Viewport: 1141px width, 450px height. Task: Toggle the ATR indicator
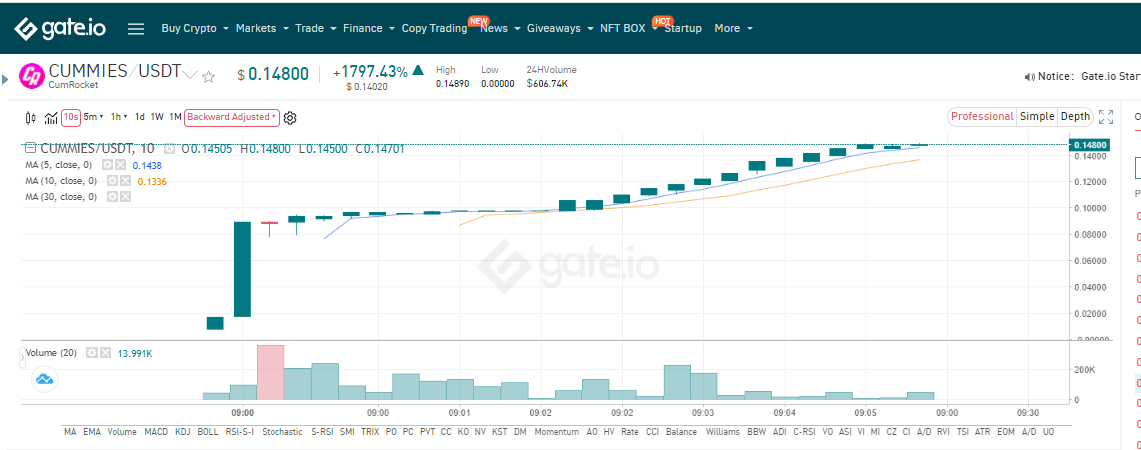click(982, 432)
